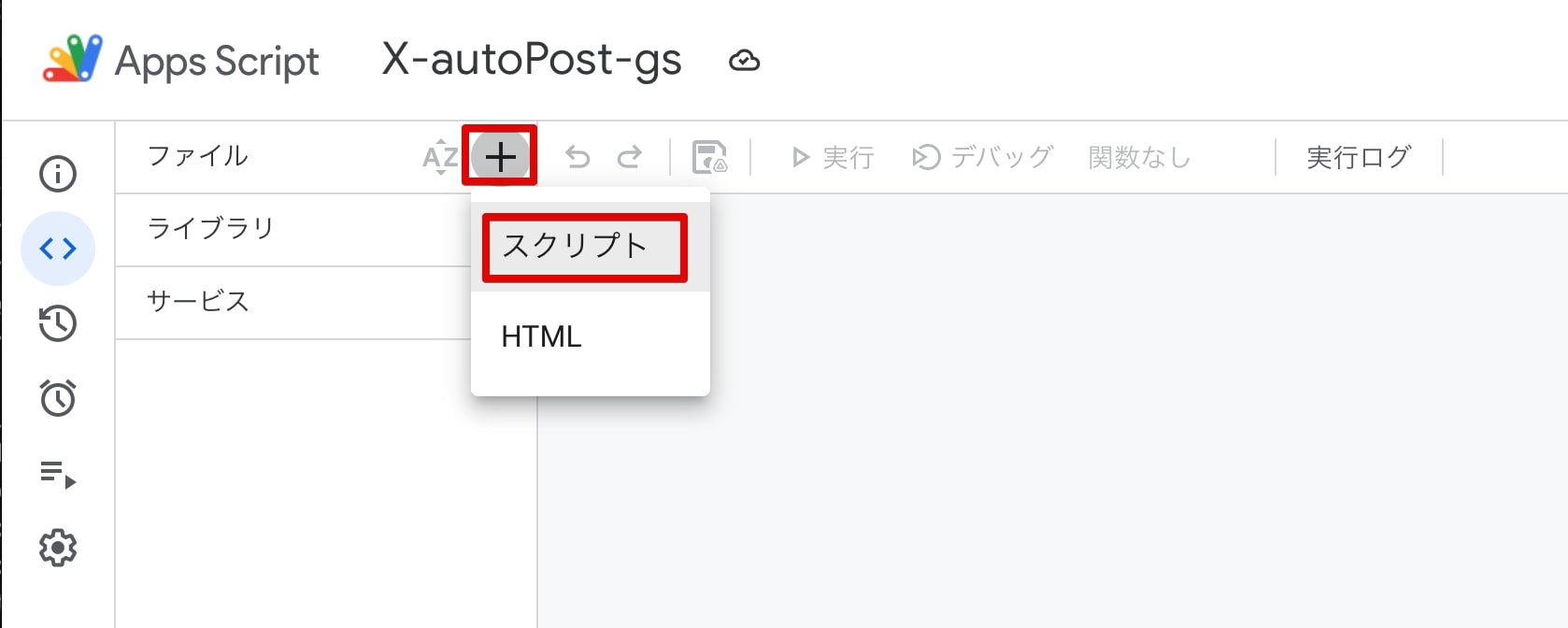Click the project title X-autoPost-gs
The image size is (1568, 628).
[x=532, y=60]
